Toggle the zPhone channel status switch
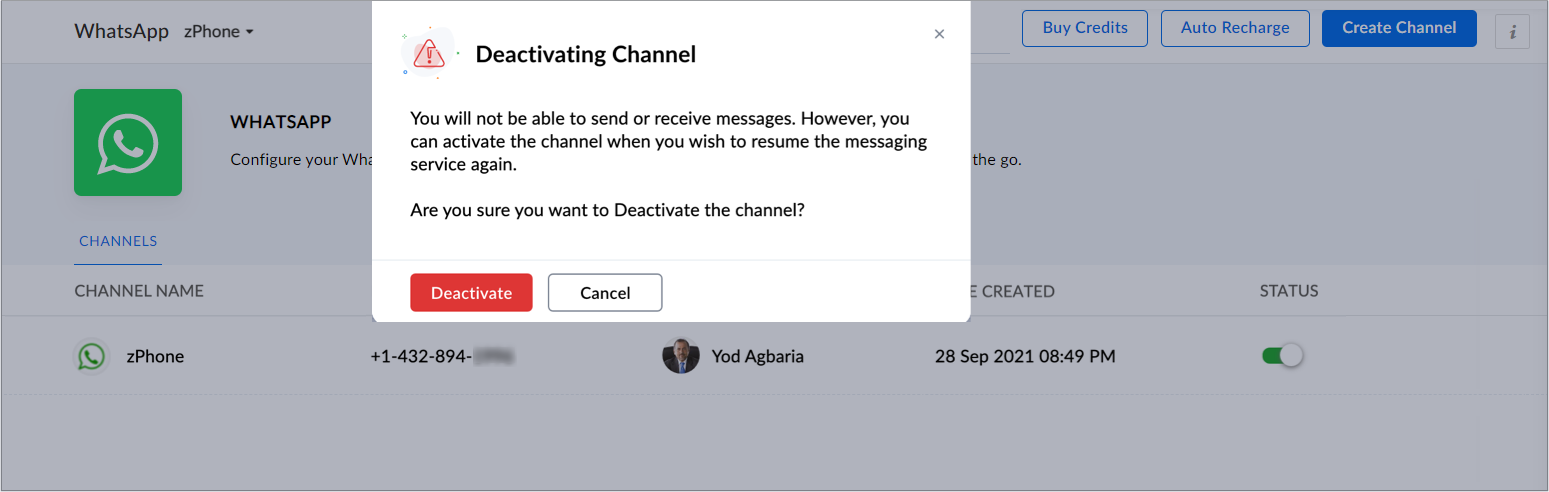Image resolution: width=1549 pixels, height=492 pixels. click(x=1283, y=356)
